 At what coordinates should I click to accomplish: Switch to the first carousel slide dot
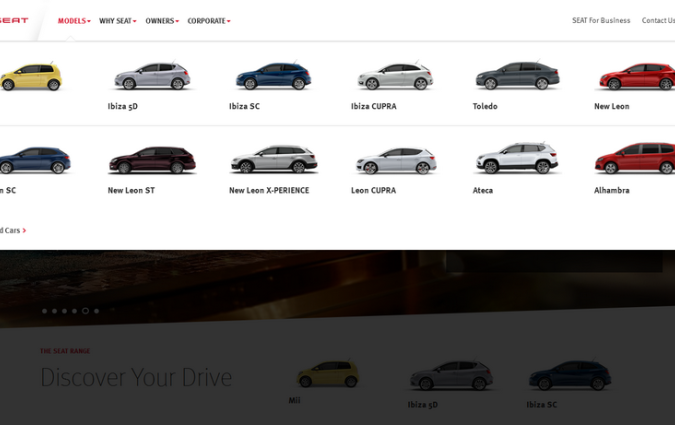[44, 311]
